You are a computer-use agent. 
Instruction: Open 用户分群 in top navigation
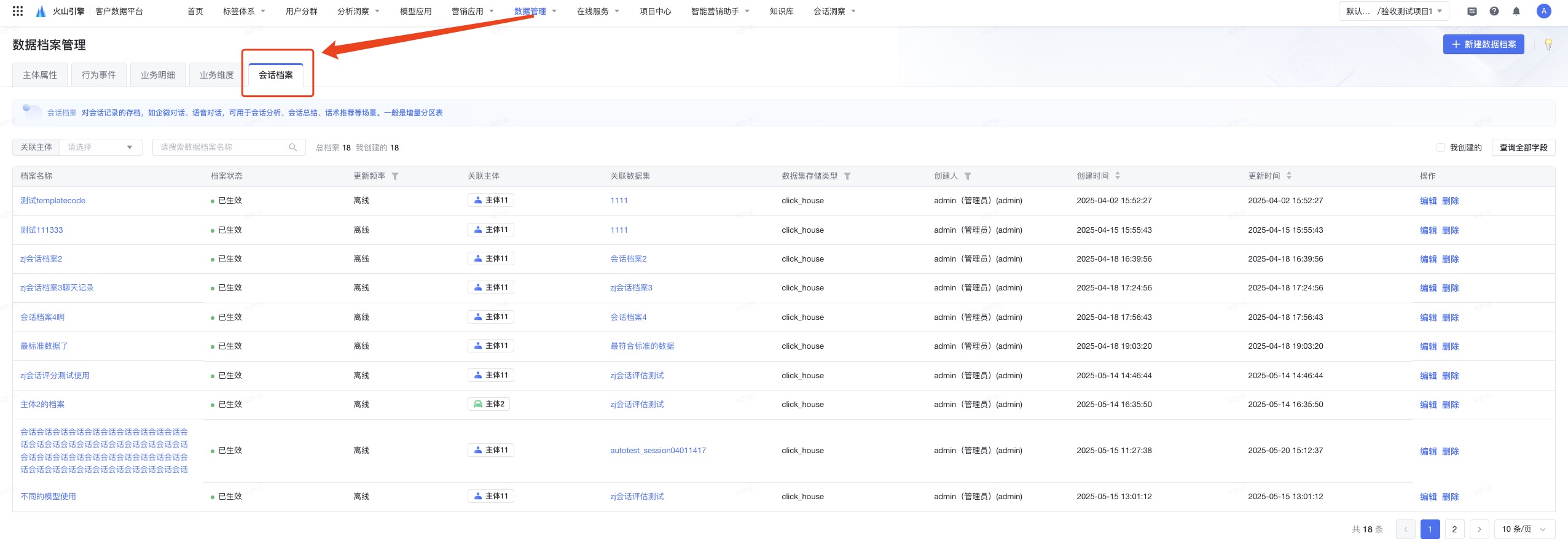point(301,11)
